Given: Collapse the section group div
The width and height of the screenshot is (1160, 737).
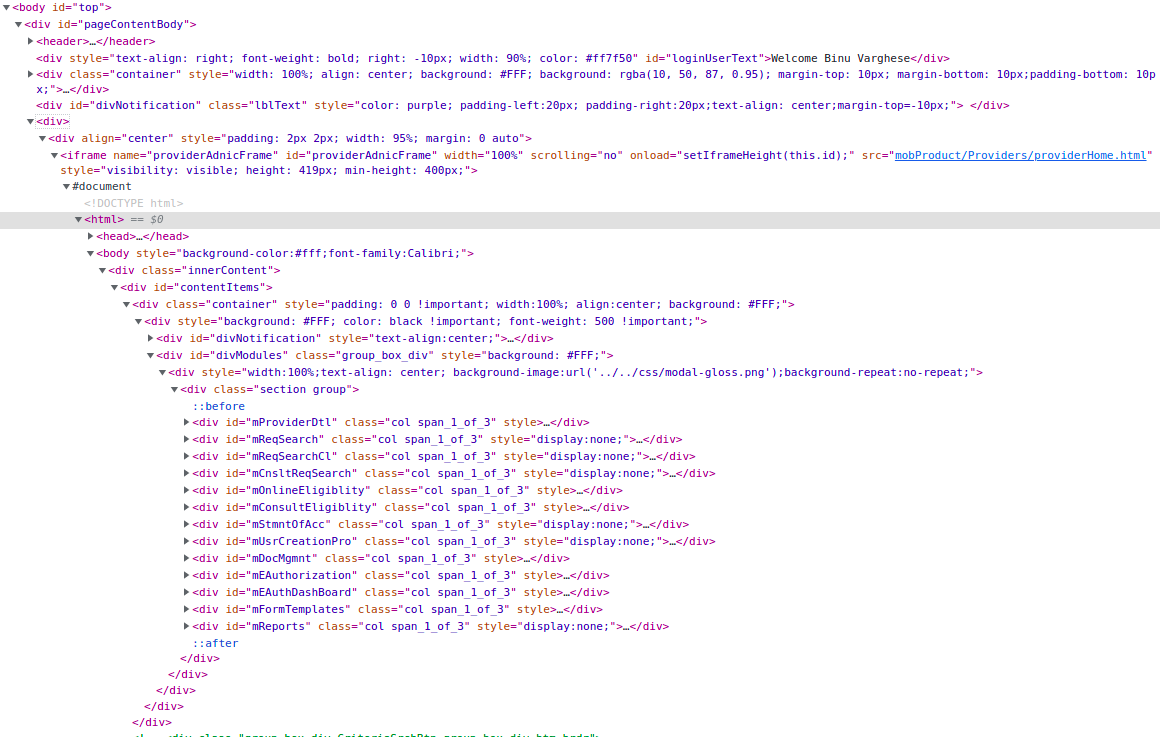Looking at the screenshot, I should (174, 389).
